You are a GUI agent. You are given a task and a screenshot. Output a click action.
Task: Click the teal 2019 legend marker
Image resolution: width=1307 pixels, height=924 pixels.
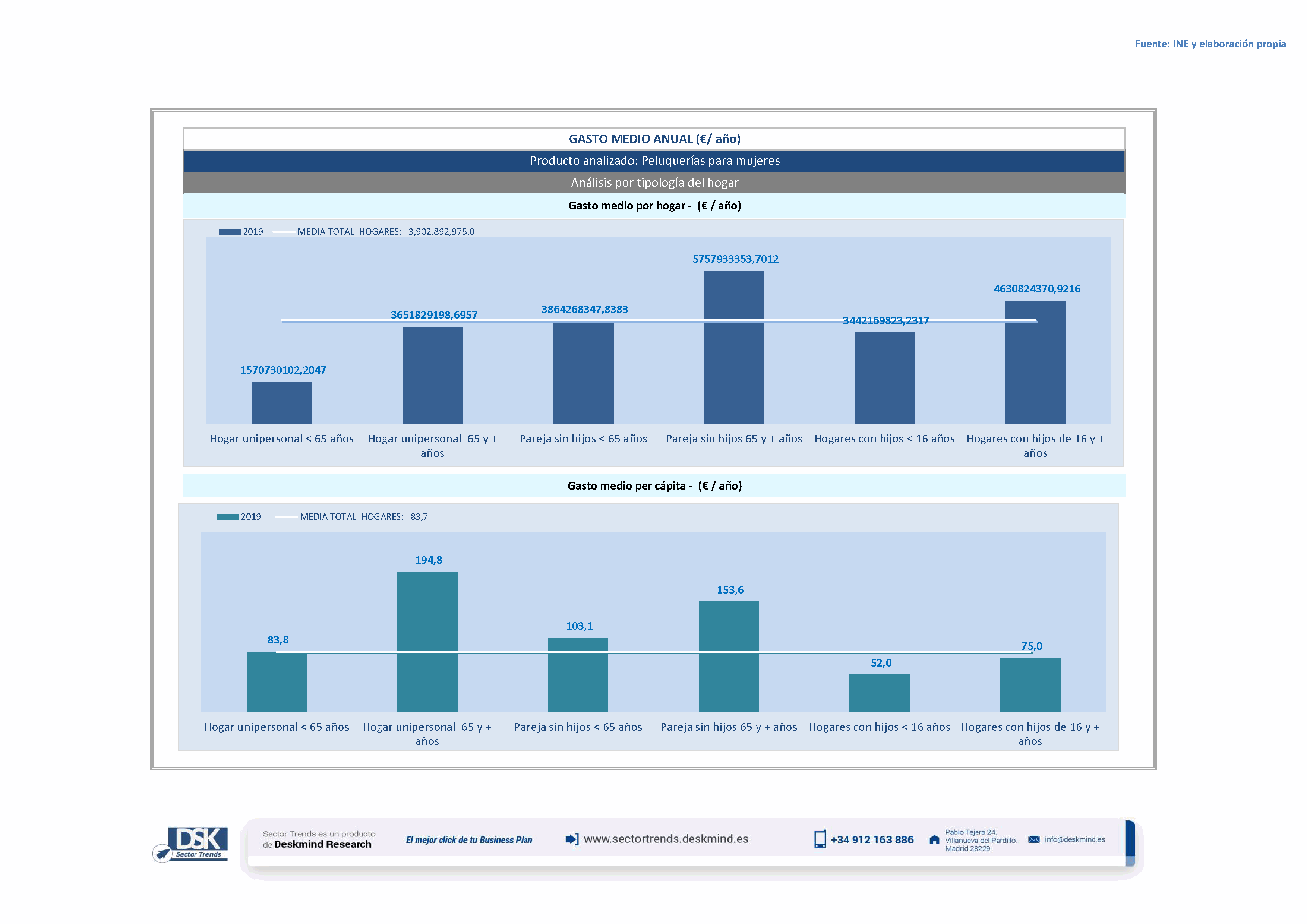227,517
